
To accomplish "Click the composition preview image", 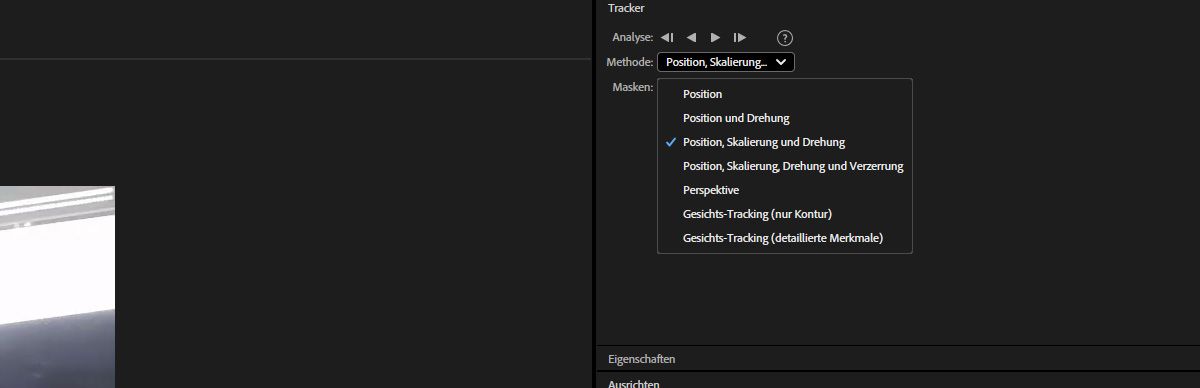I will pyautogui.click(x=57, y=287).
